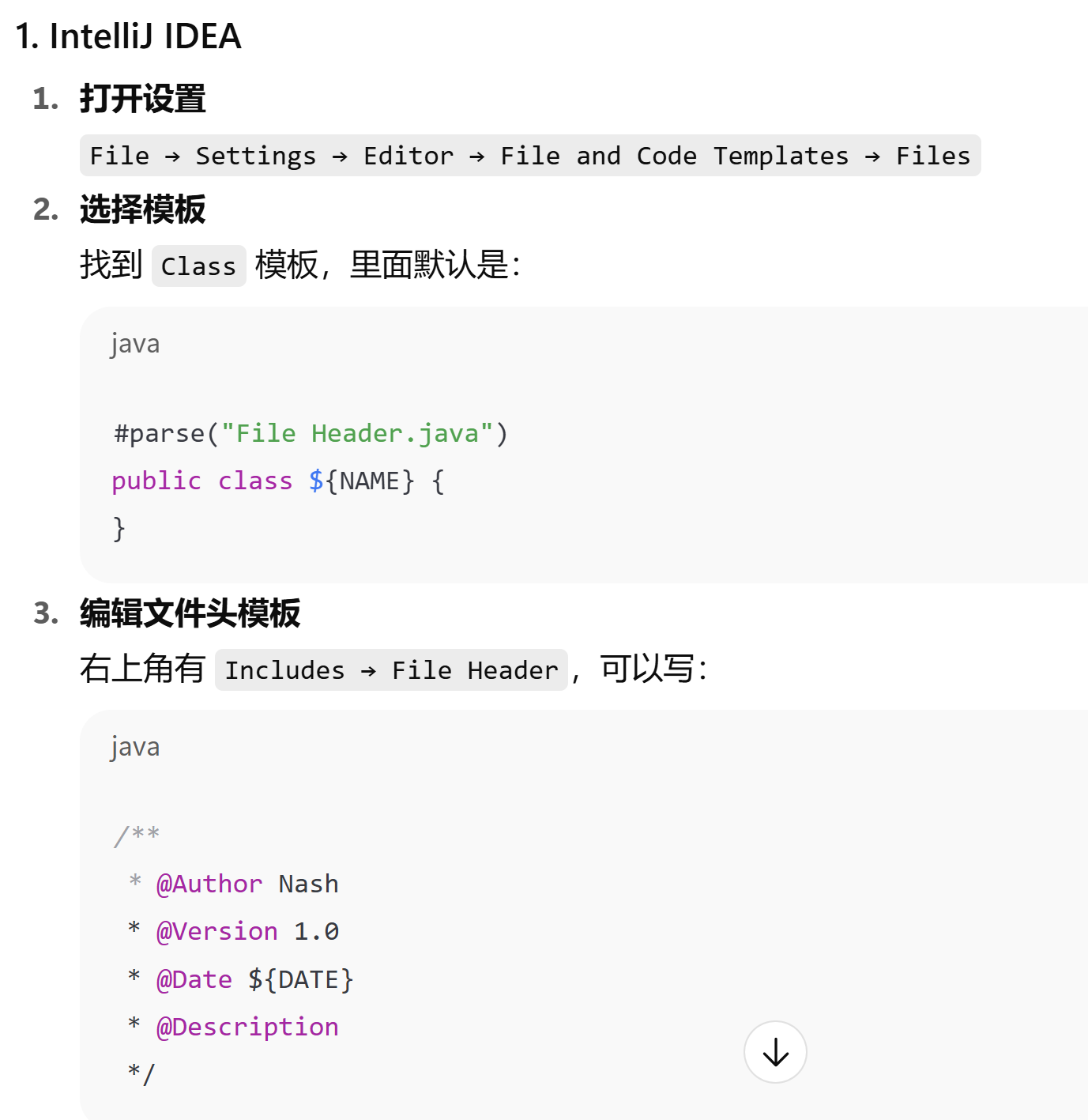The image size is (1088, 1120).
Task: Click the "Includes → File Header" inline code
Action: click(x=391, y=670)
